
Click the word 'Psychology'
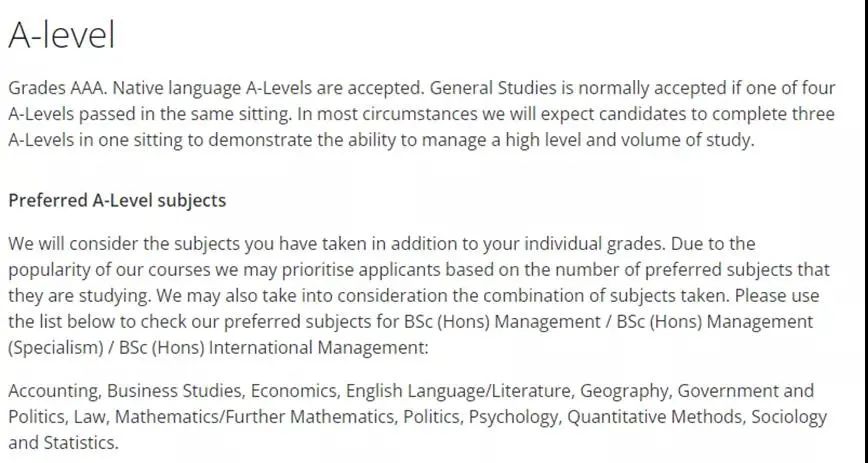pyautogui.click(x=514, y=417)
